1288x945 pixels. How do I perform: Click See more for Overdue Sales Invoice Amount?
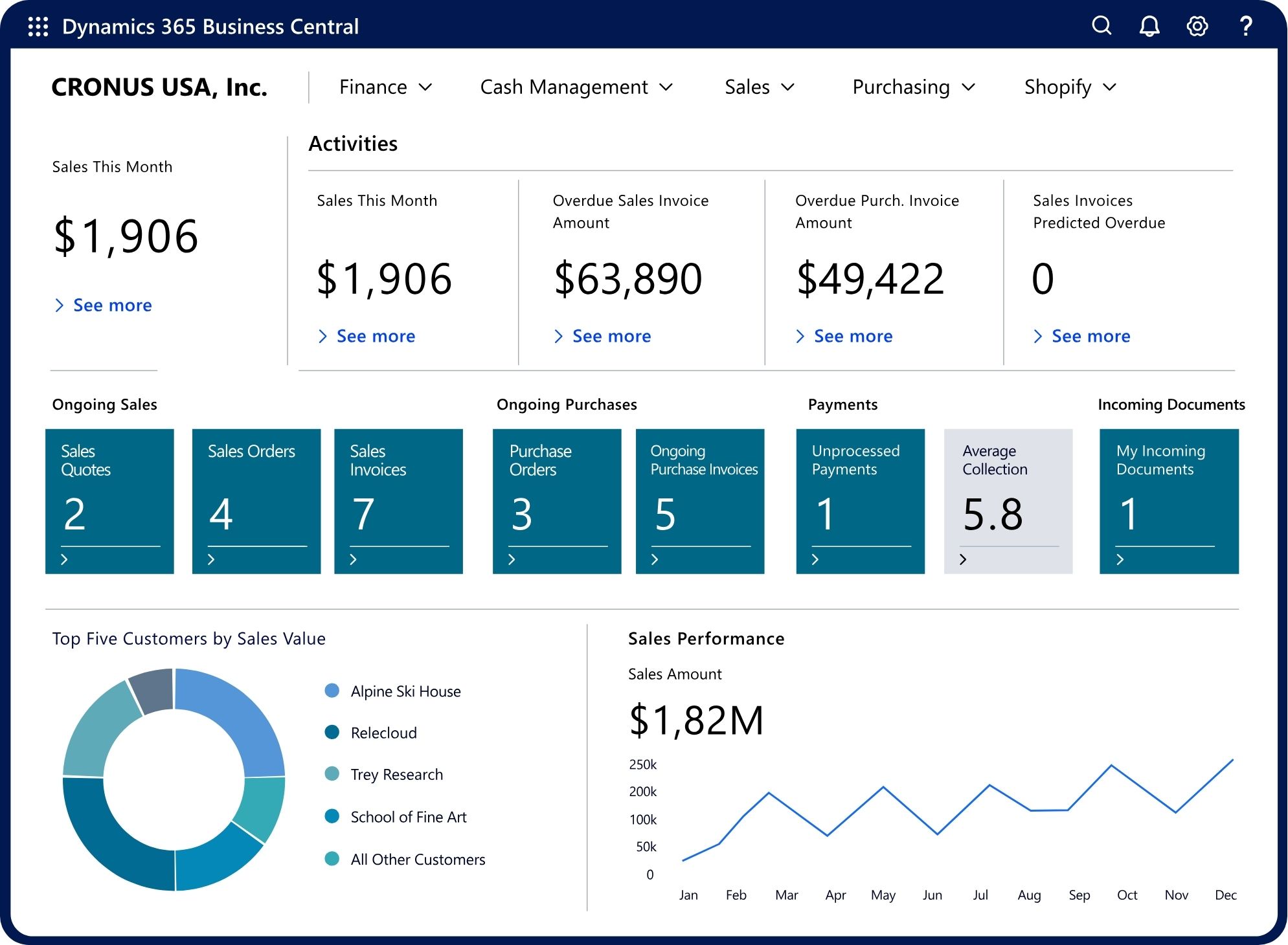[x=603, y=337]
